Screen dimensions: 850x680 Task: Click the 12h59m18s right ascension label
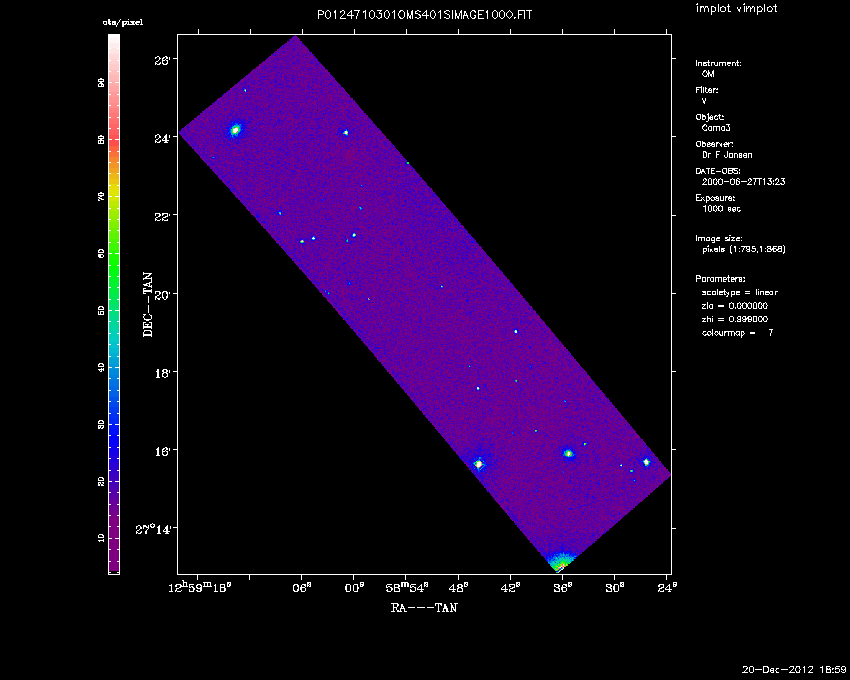click(200, 587)
